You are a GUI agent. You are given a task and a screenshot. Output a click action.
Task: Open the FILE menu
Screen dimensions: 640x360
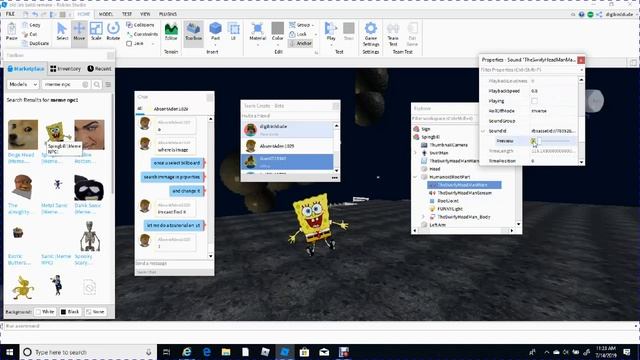(x=10, y=14)
